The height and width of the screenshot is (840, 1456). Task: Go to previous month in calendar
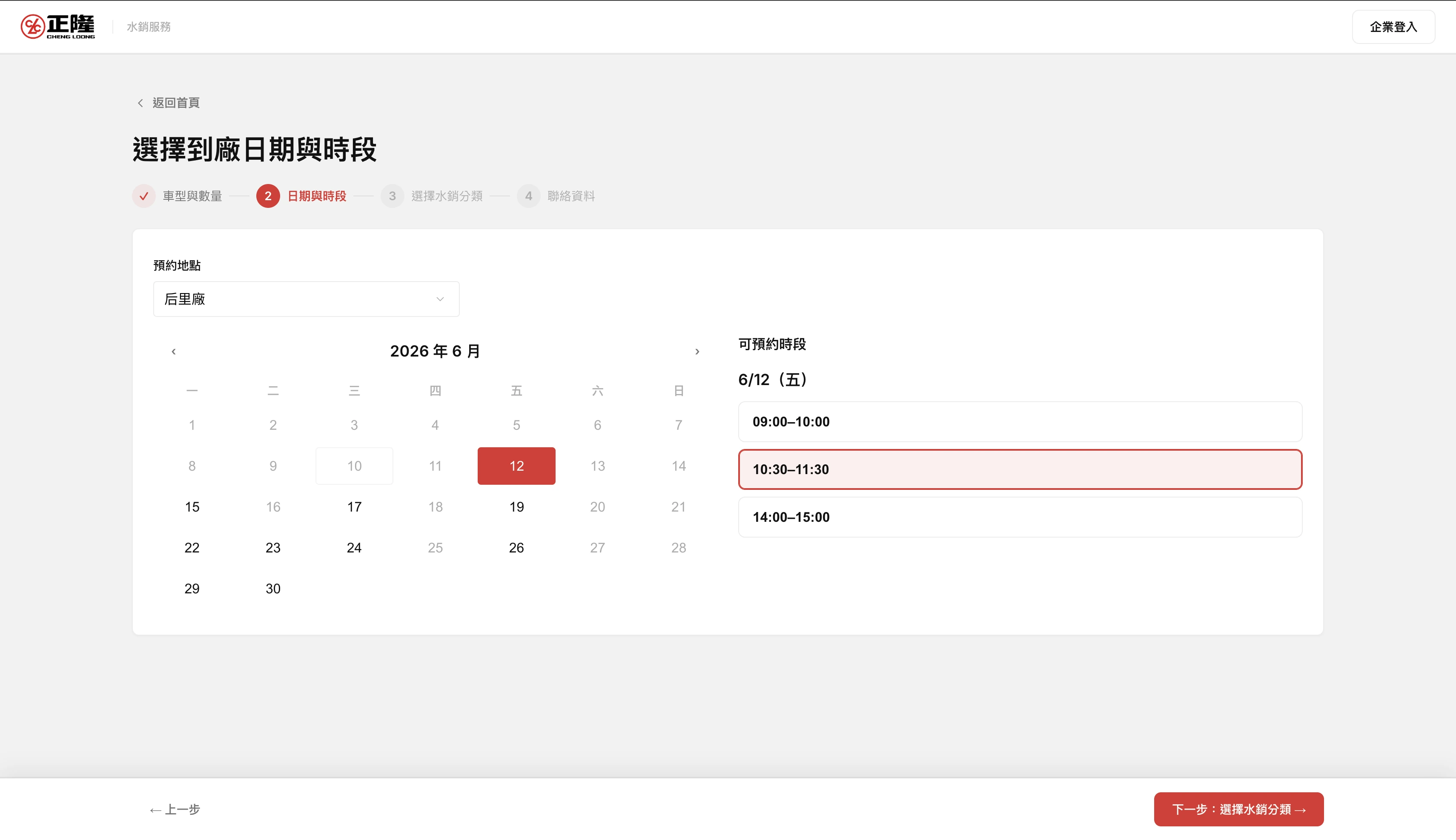click(x=174, y=351)
